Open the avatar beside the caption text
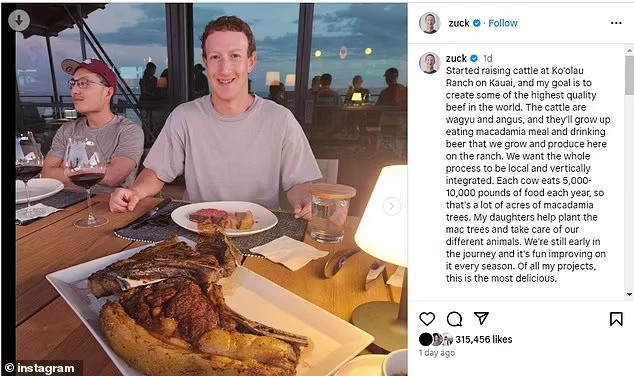Image resolution: width=634 pixels, height=376 pixels. (x=429, y=63)
